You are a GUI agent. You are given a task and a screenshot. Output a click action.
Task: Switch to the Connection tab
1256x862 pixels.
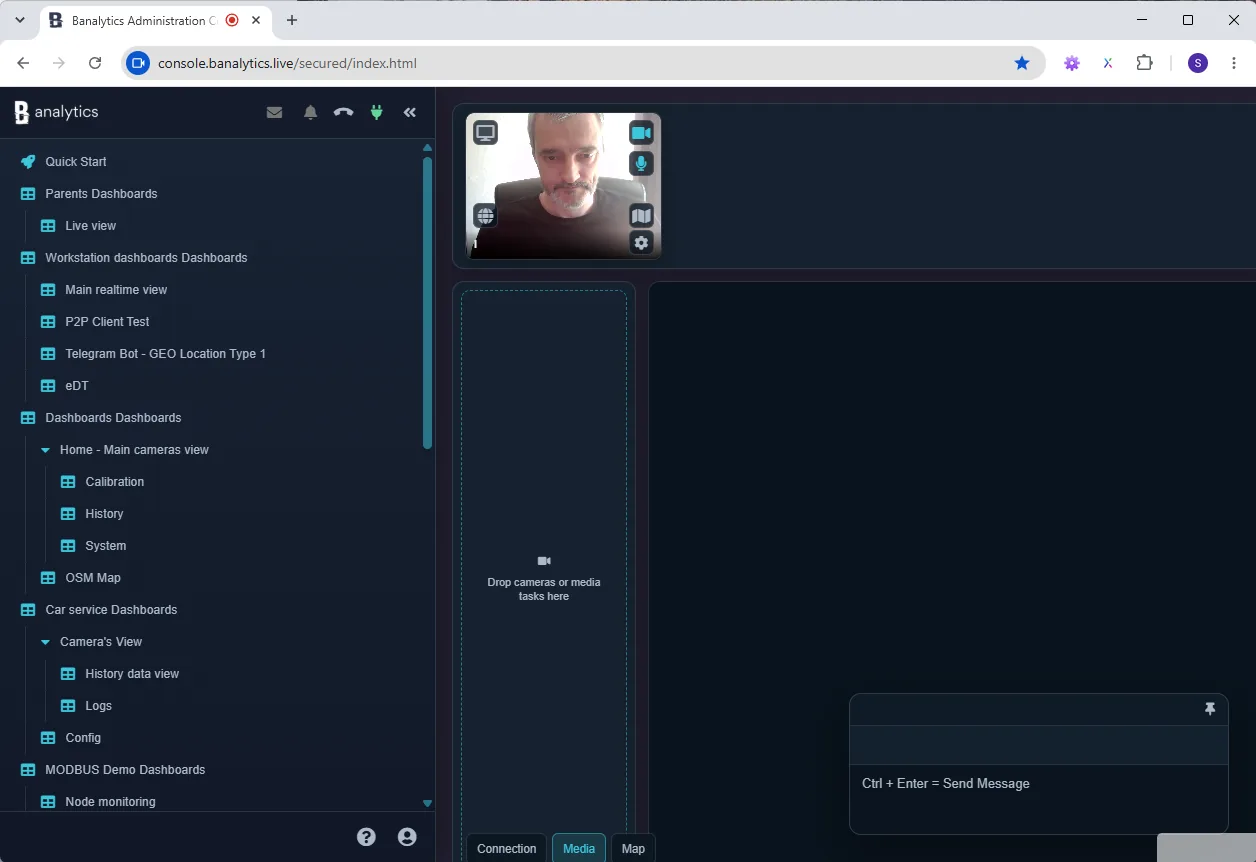click(506, 848)
